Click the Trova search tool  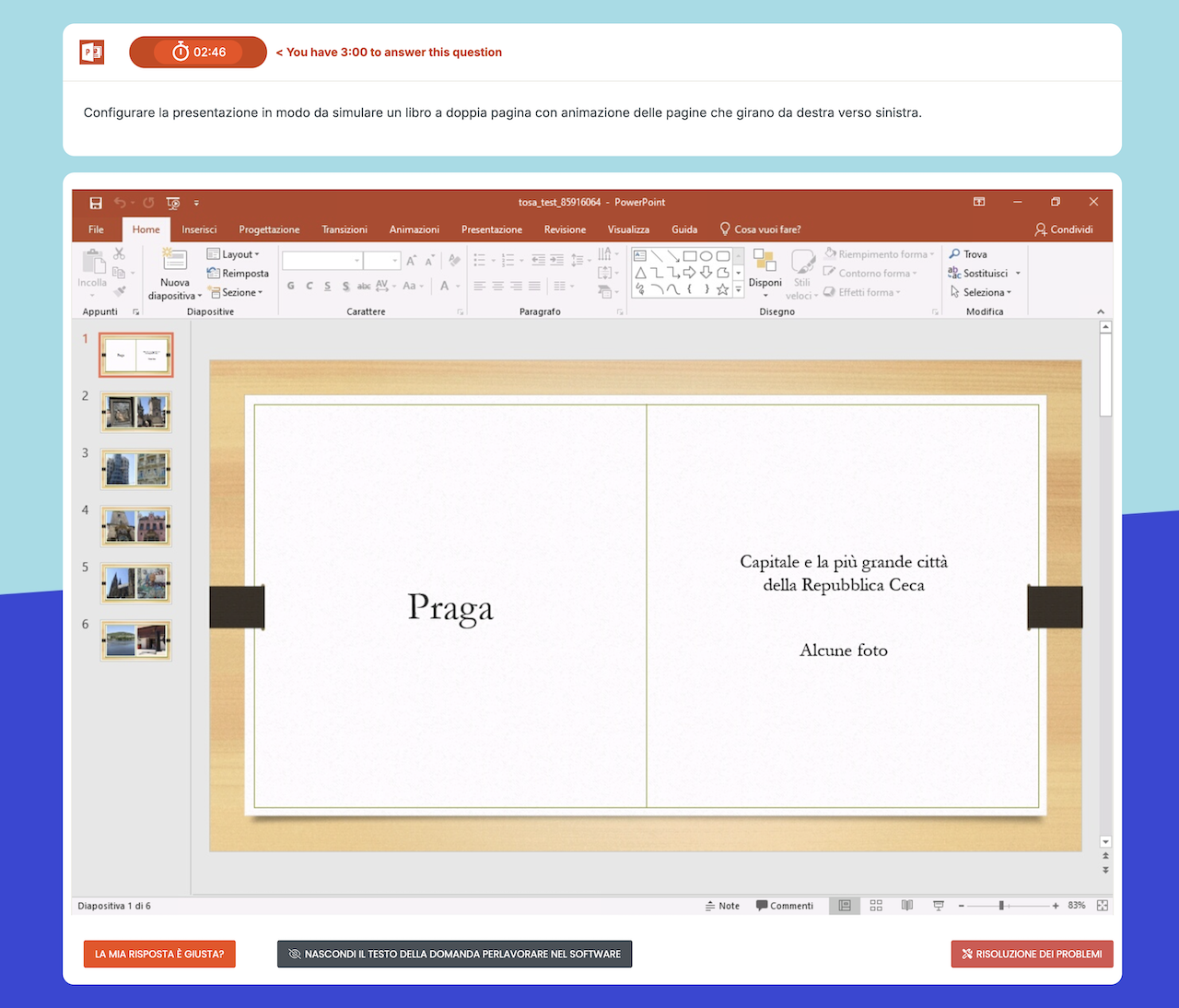click(968, 254)
